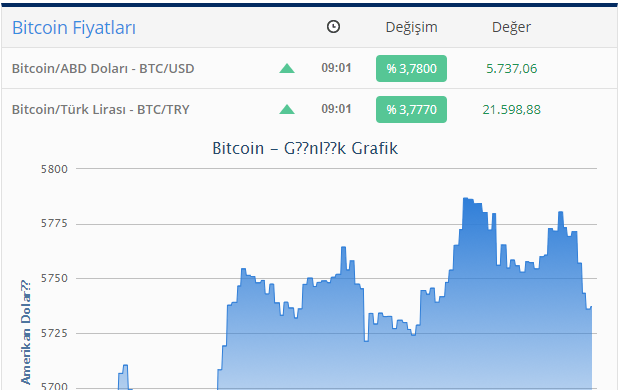
Task: Click the green up arrow for BTC/USD
Action: coord(287,69)
